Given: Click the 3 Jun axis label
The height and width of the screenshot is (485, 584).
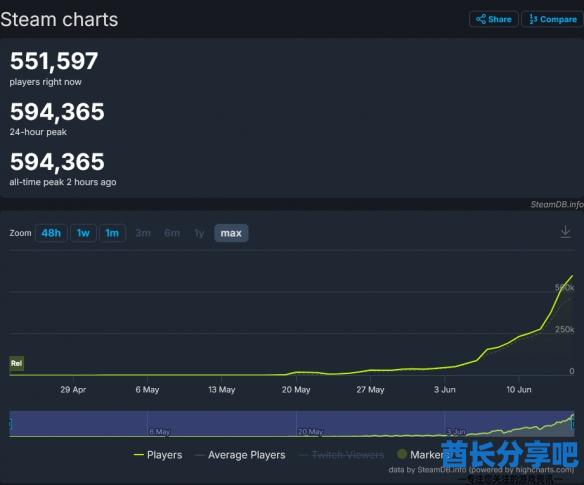Looking at the screenshot, I should pos(444,390).
